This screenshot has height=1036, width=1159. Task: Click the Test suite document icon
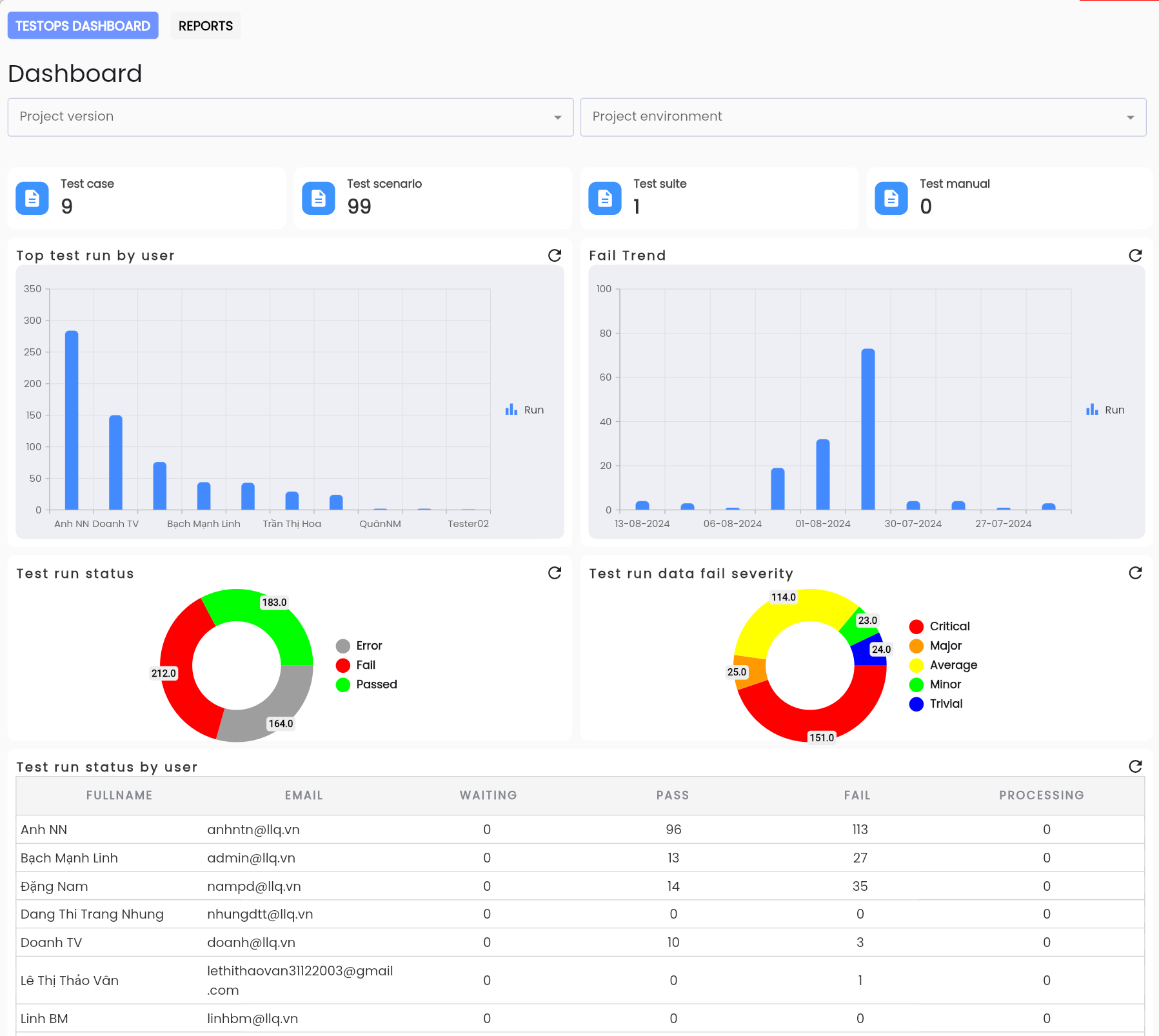click(605, 198)
